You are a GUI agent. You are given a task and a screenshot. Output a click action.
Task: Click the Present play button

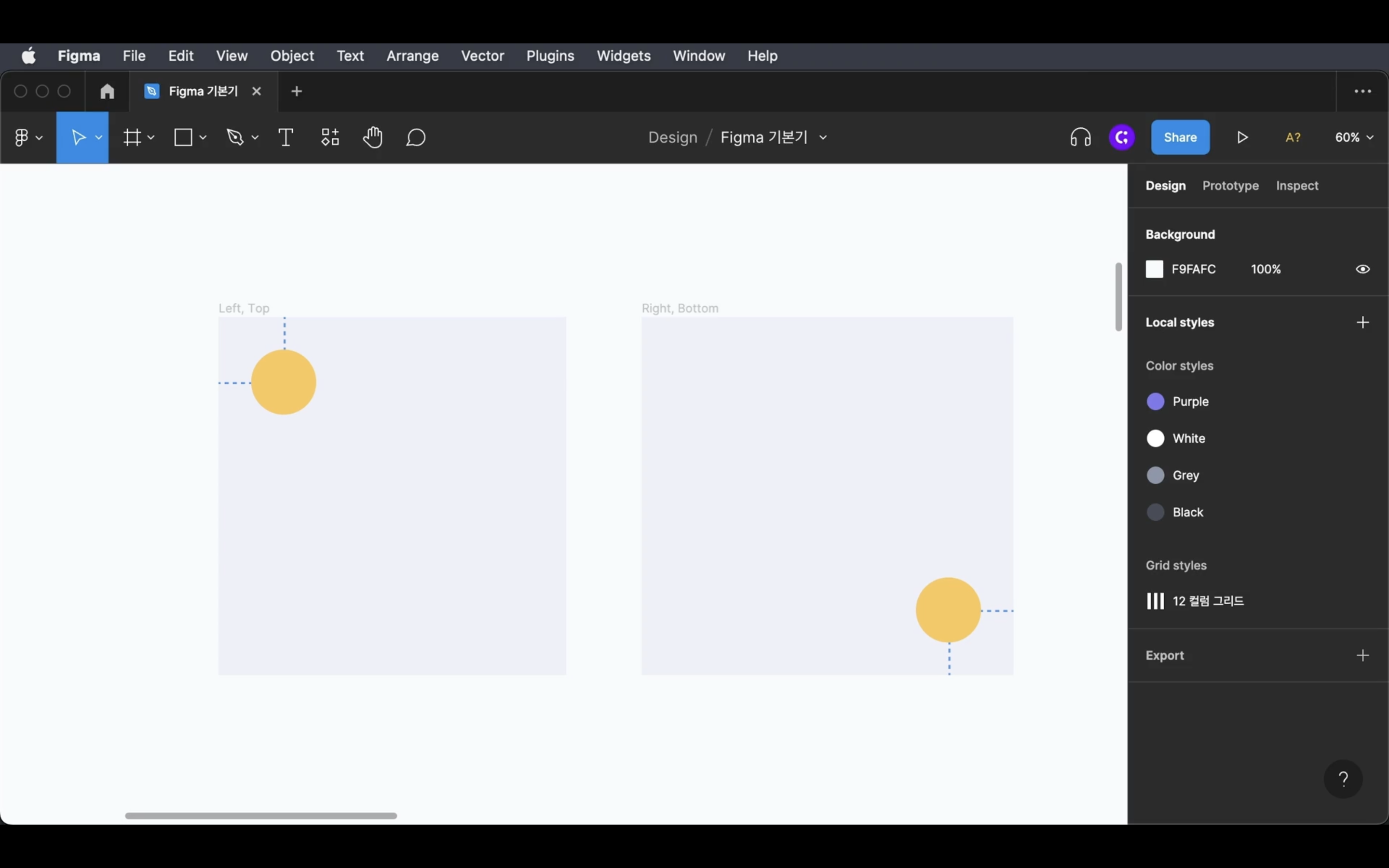(x=1242, y=138)
